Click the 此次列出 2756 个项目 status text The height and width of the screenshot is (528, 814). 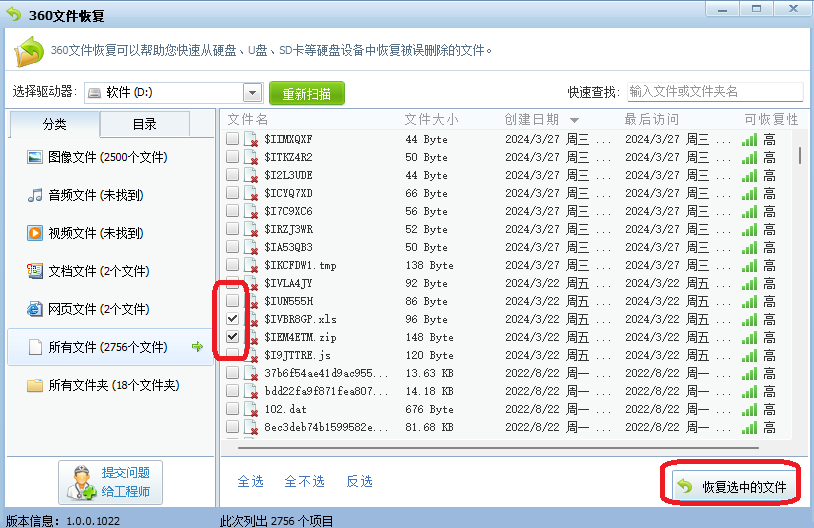tap(277, 521)
